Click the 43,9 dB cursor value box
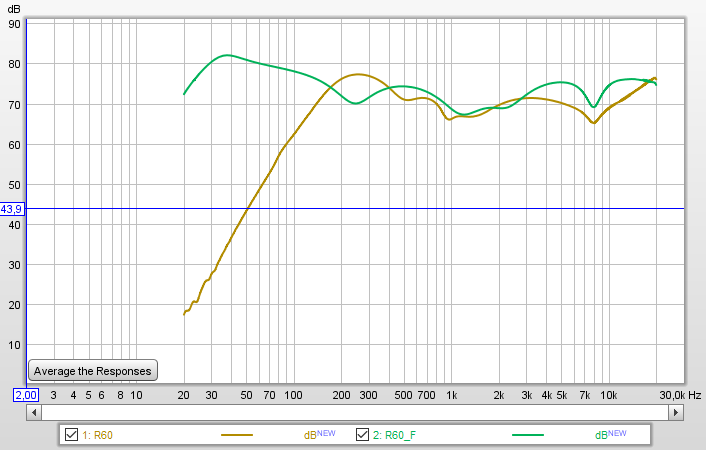 pos(11,209)
